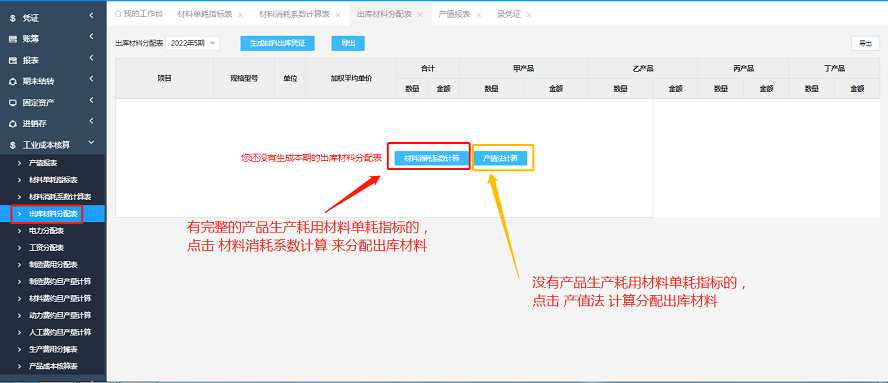The width and height of the screenshot is (888, 383).
Task: Click the 材料消耗系数计算 button
Action: (x=432, y=158)
